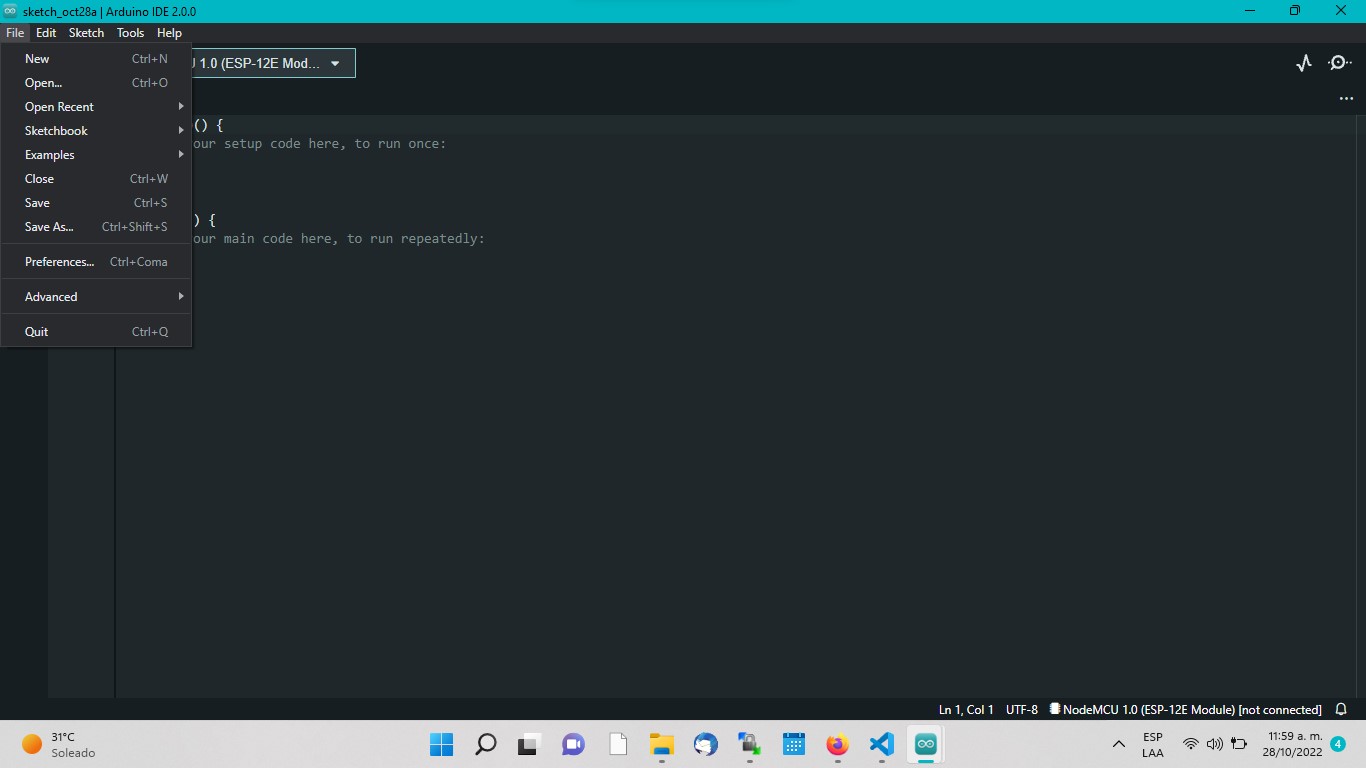Choose New from the File menu
The width and height of the screenshot is (1366, 768).
point(96,59)
